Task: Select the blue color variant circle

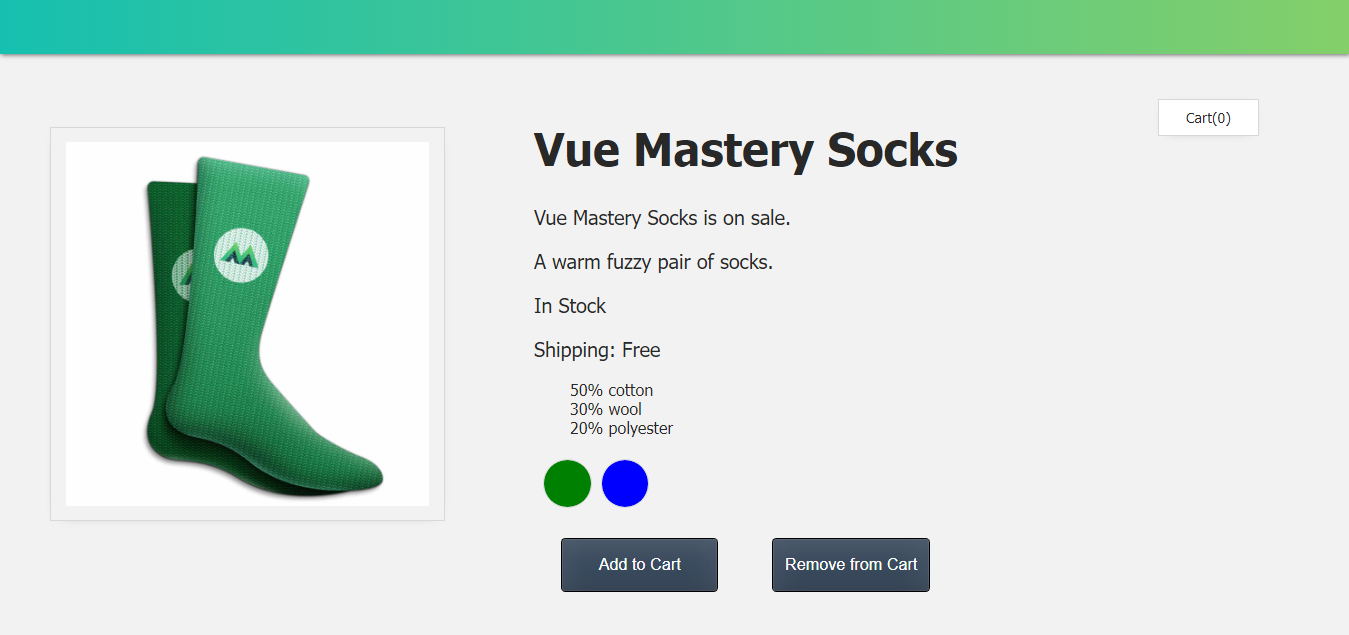Action: point(625,483)
